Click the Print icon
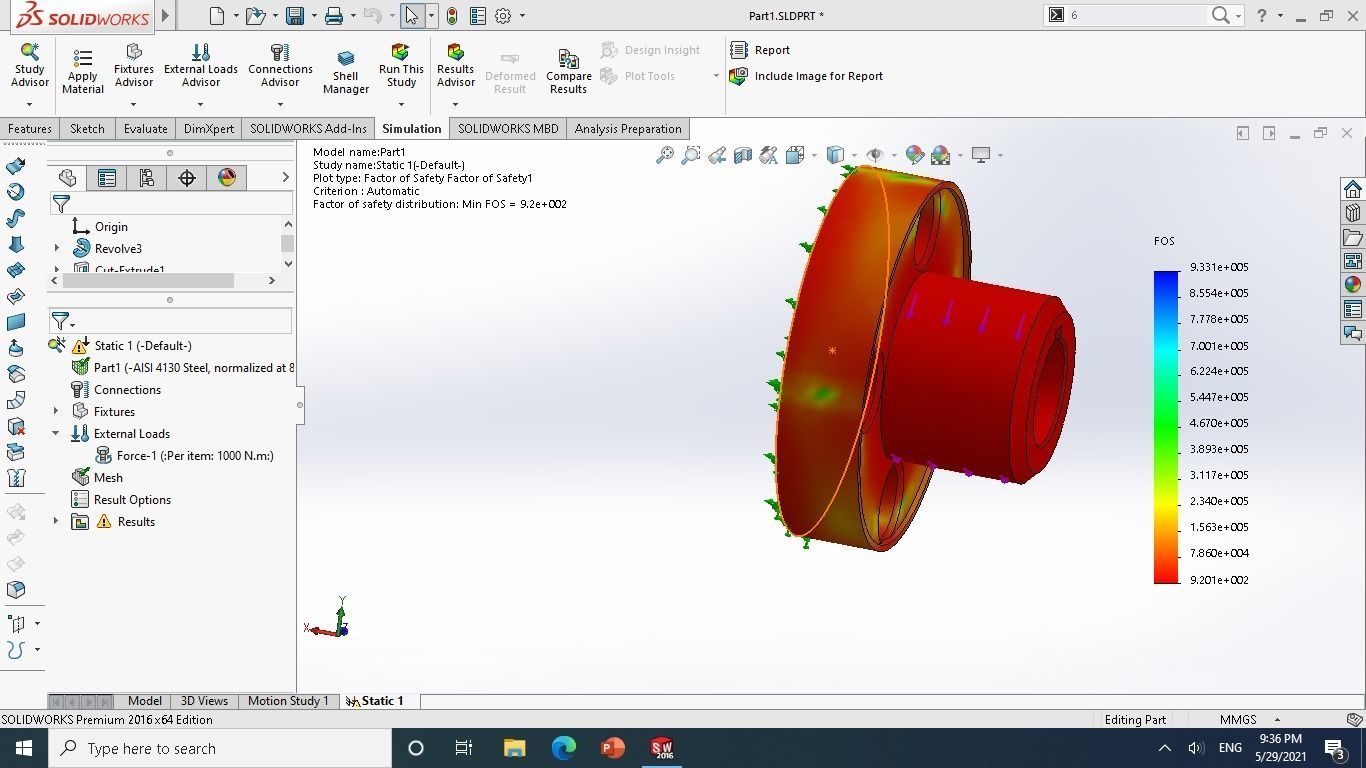1366x768 pixels. pyautogui.click(x=334, y=15)
